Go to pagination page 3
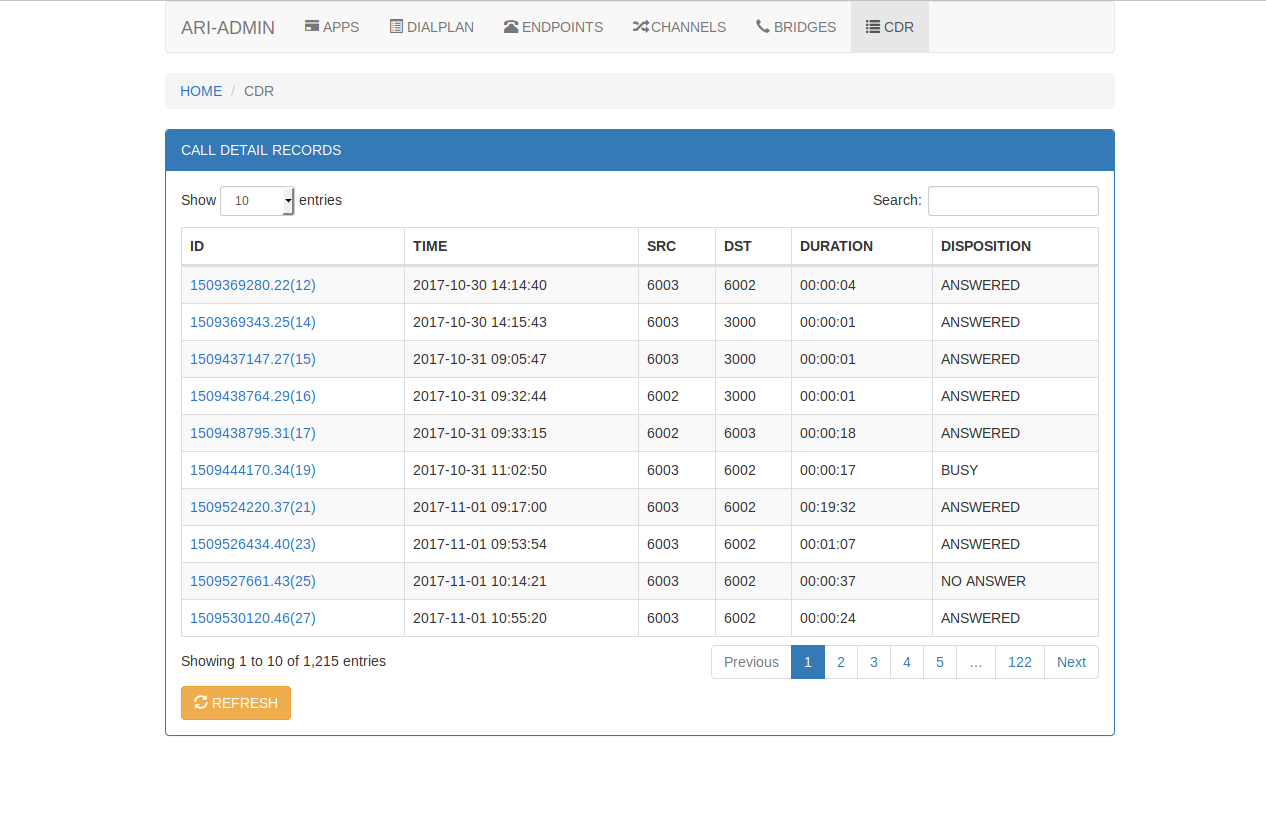 (x=874, y=662)
